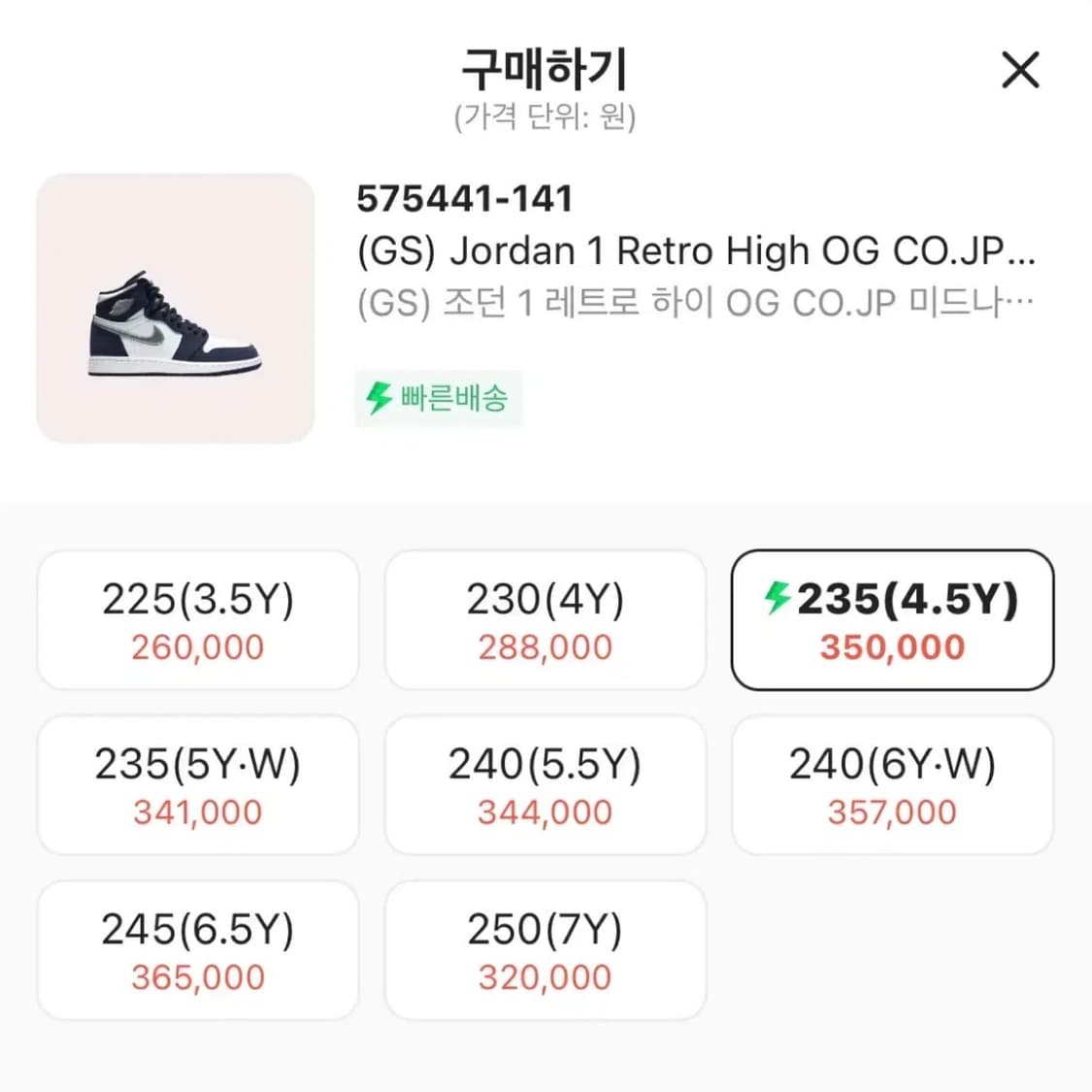Select the 235(4.5Y) fast delivery size
Screen dimensions: 1092x1092
[x=892, y=620]
